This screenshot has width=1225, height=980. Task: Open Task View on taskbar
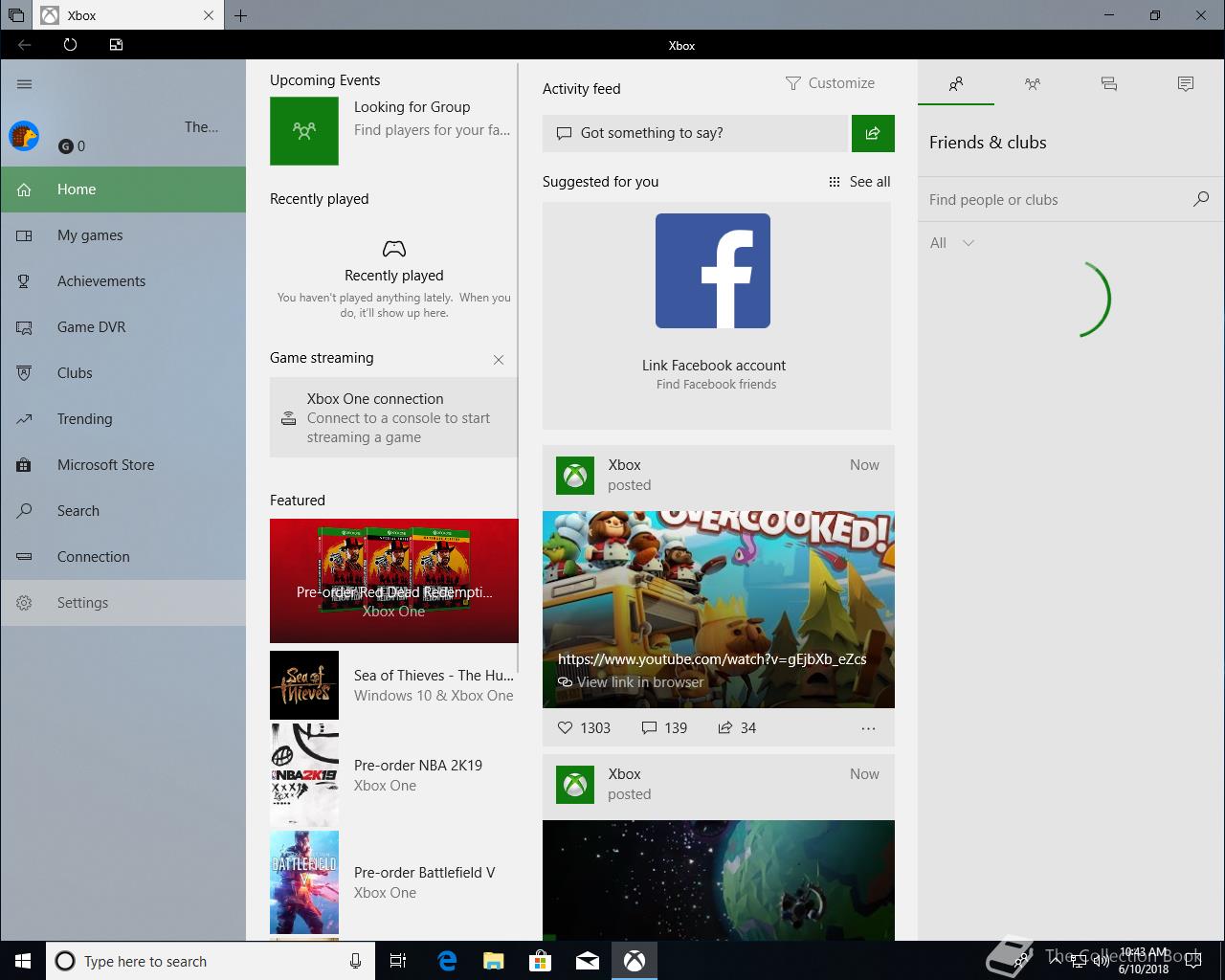[x=398, y=961]
